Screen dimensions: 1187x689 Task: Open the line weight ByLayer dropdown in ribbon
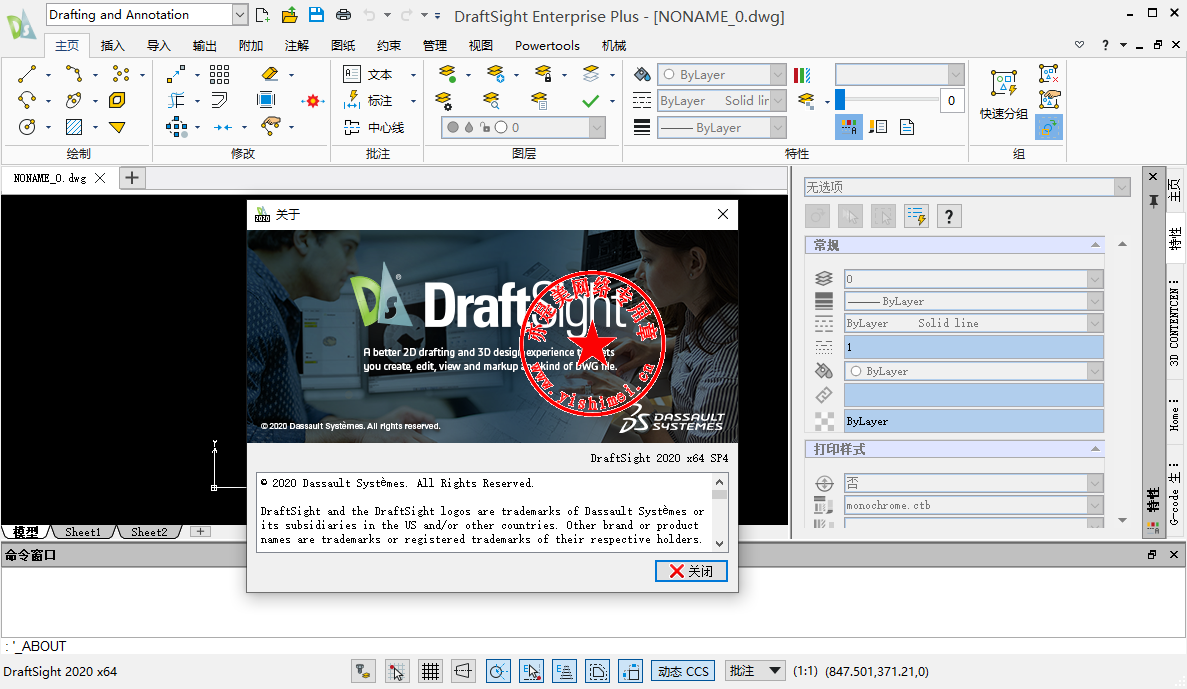click(x=777, y=127)
